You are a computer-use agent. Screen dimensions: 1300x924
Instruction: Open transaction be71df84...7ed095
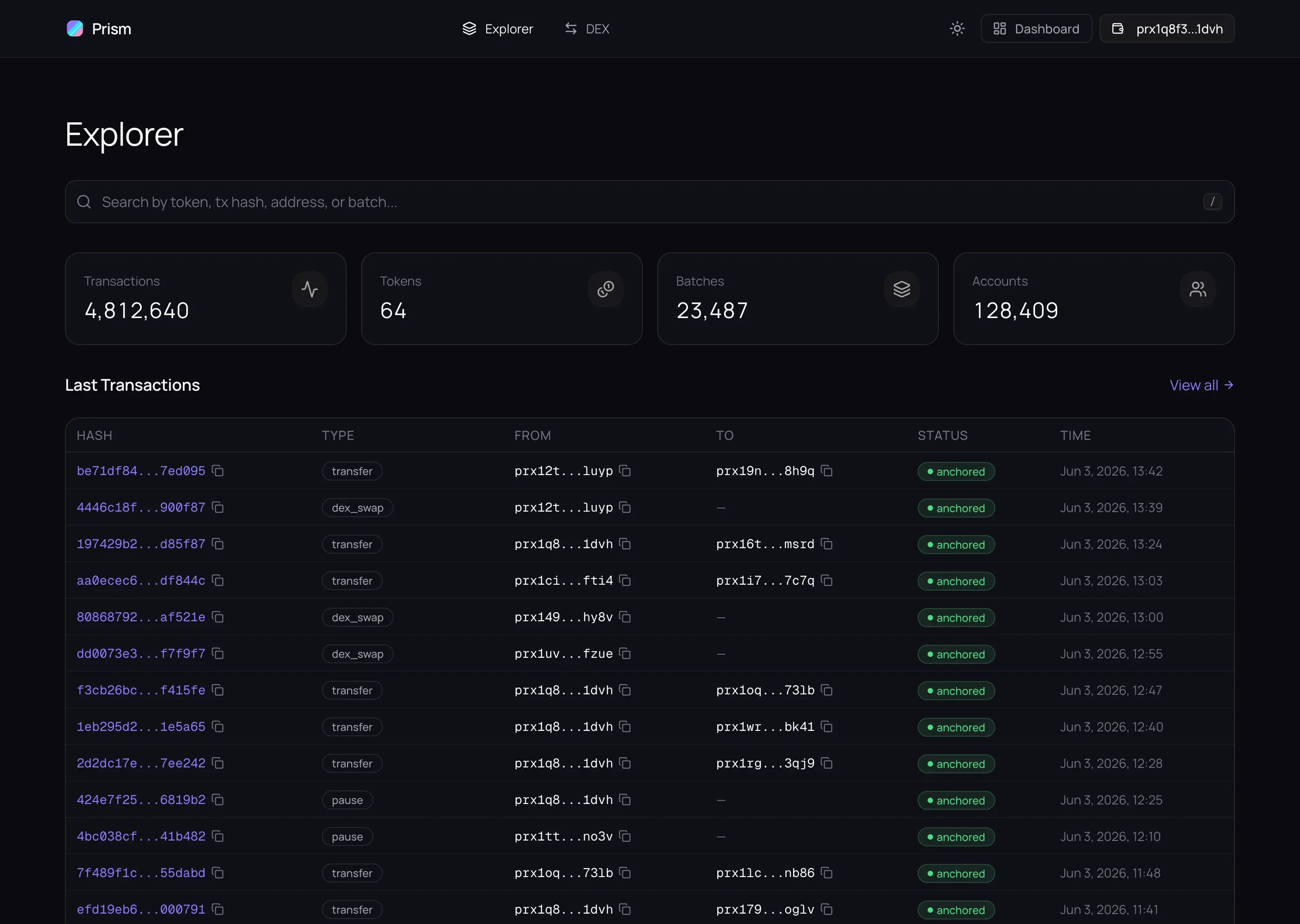point(140,471)
